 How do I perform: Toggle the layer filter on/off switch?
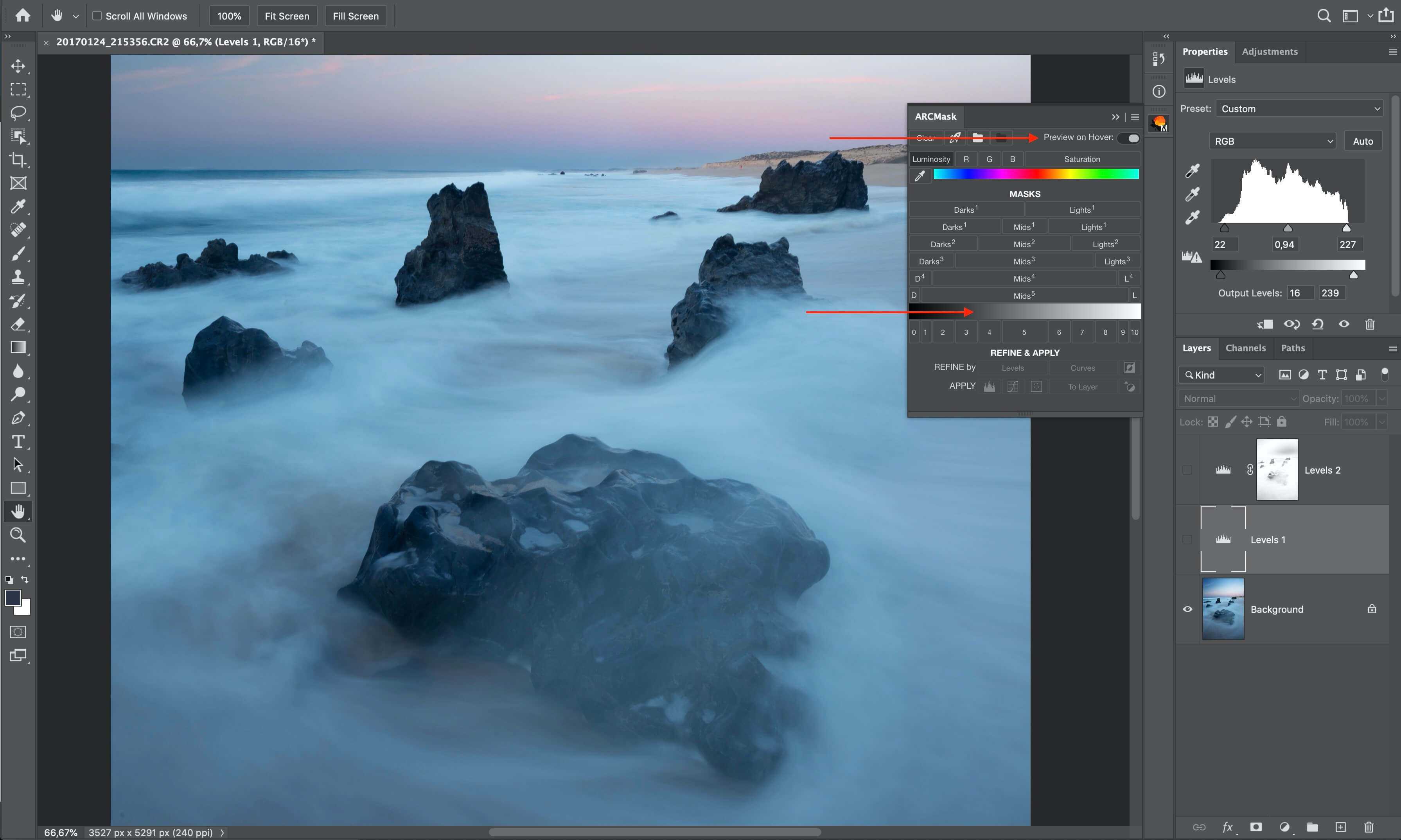point(1385,374)
